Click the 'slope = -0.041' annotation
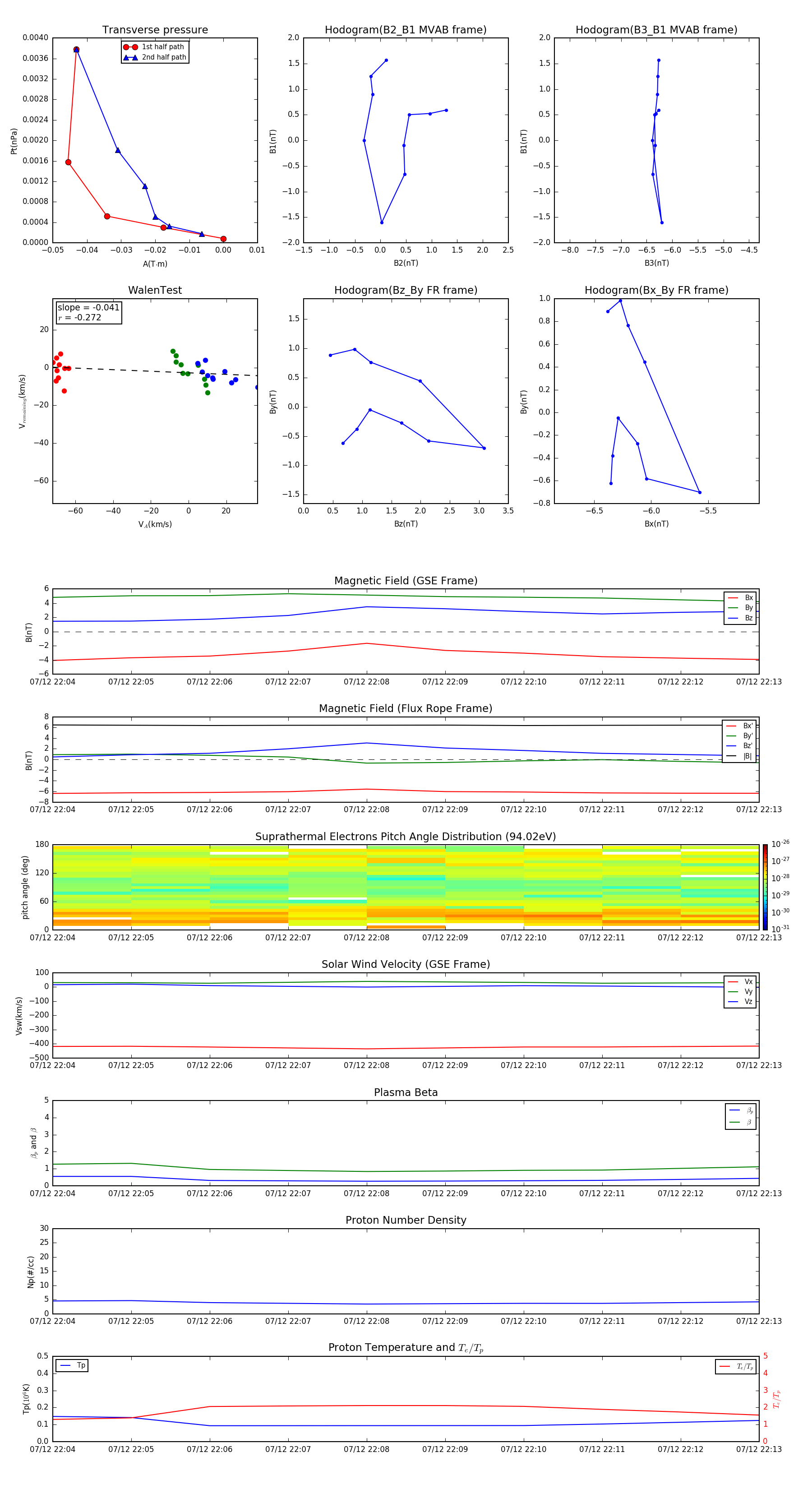 click(x=88, y=308)
